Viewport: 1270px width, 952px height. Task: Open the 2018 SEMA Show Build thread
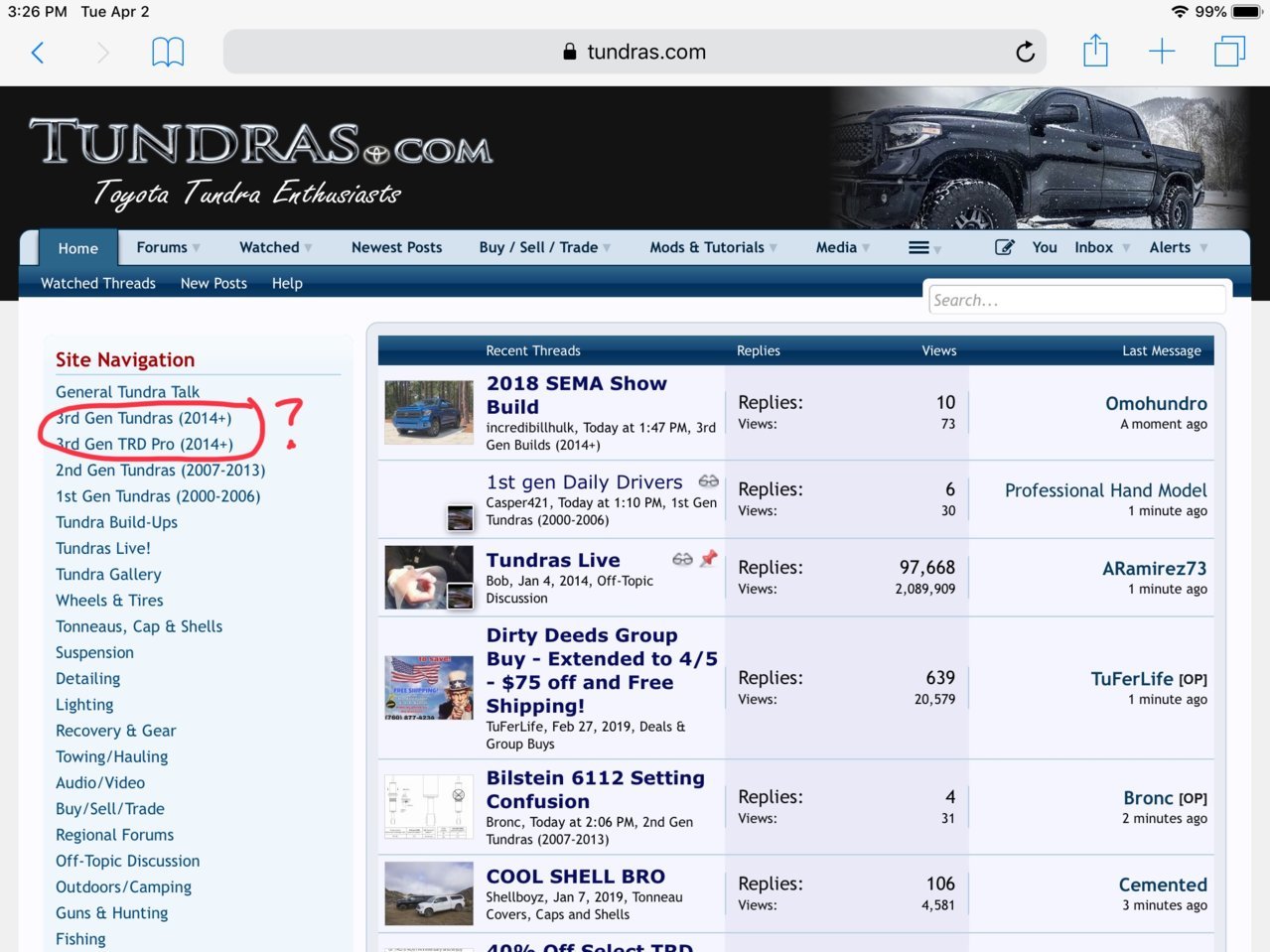coord(577,395)
